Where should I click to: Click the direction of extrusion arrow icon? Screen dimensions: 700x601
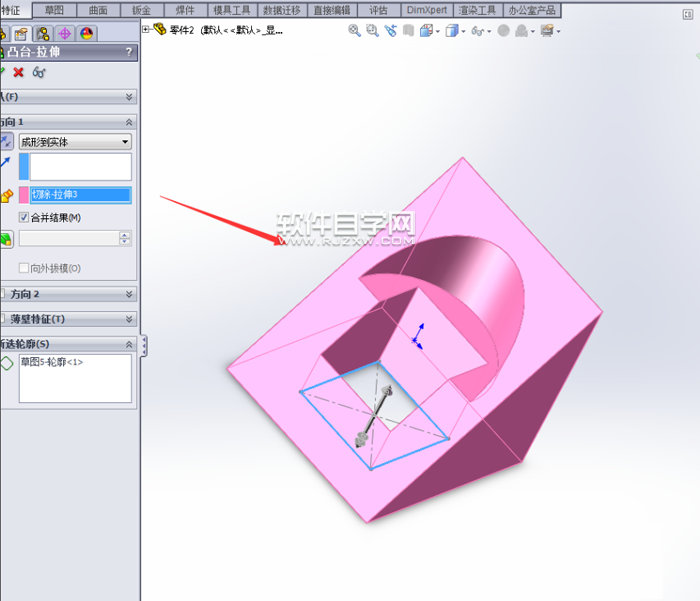point(5,162)
